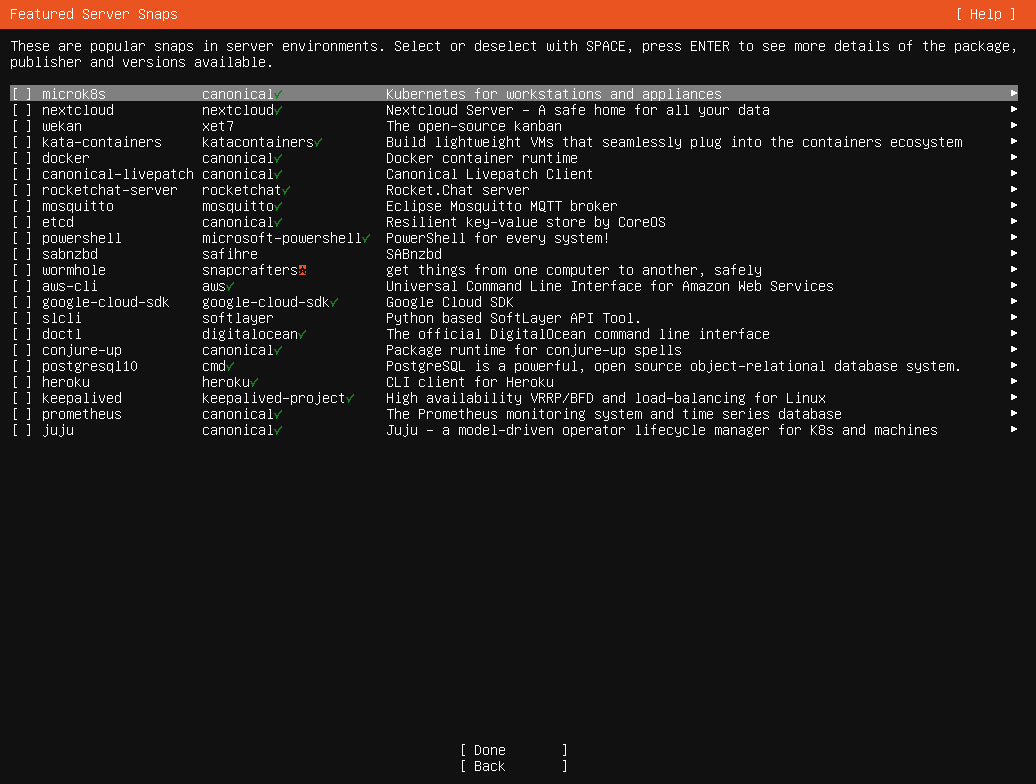Screen dimensions: 1036x784
Task: Toggle the powershell snap checkbox
Action: [22, 238]
